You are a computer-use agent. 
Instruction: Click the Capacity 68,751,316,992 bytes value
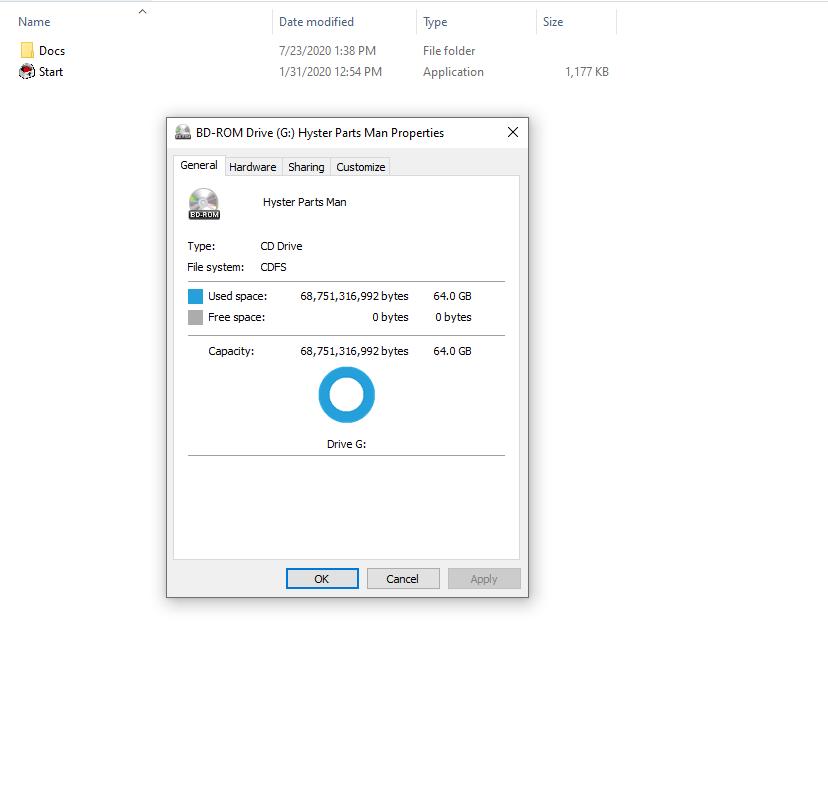pyautogui.click(x=354, y=351)
